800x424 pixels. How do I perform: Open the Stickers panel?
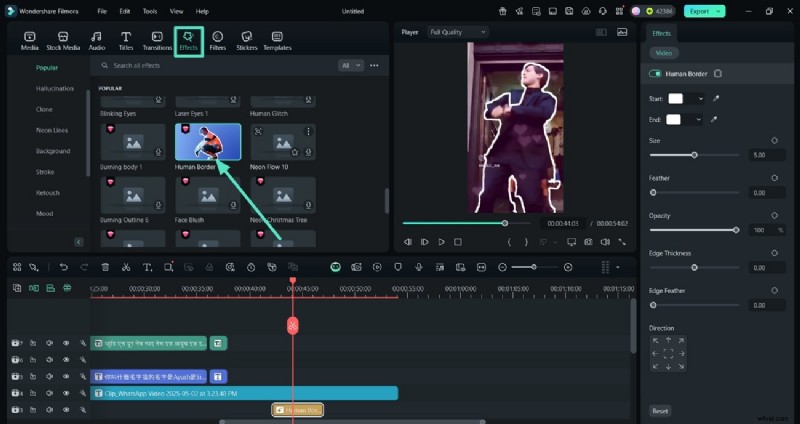coord(247,40)
